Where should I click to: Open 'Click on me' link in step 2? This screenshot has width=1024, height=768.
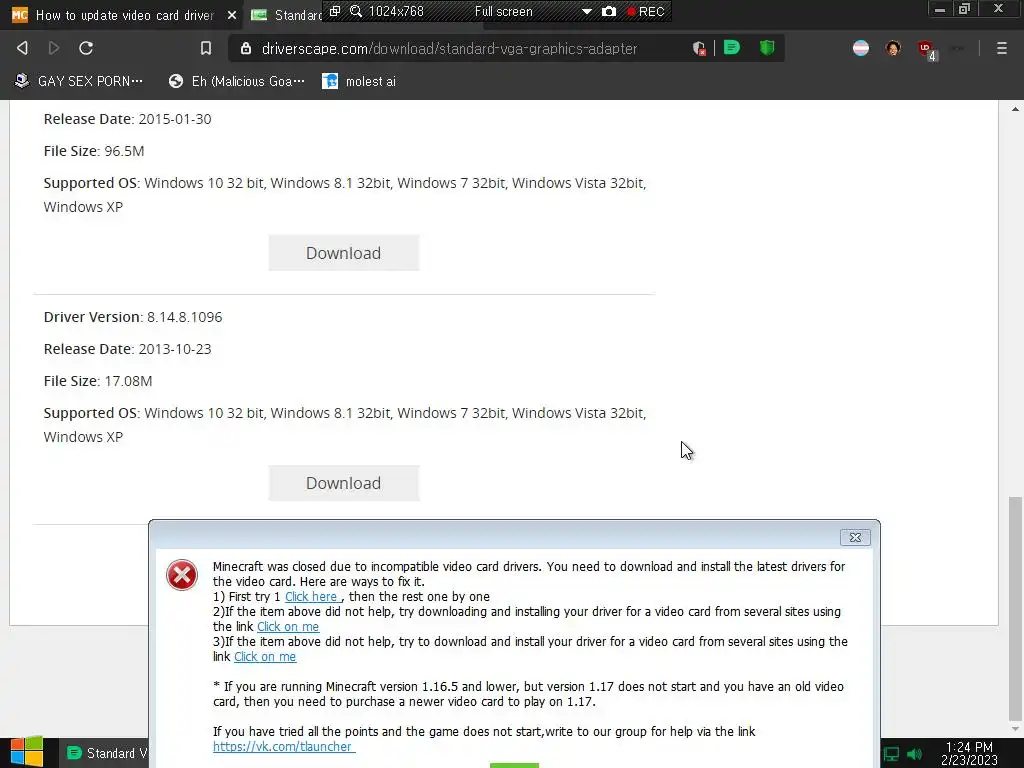tap(288, 626)
